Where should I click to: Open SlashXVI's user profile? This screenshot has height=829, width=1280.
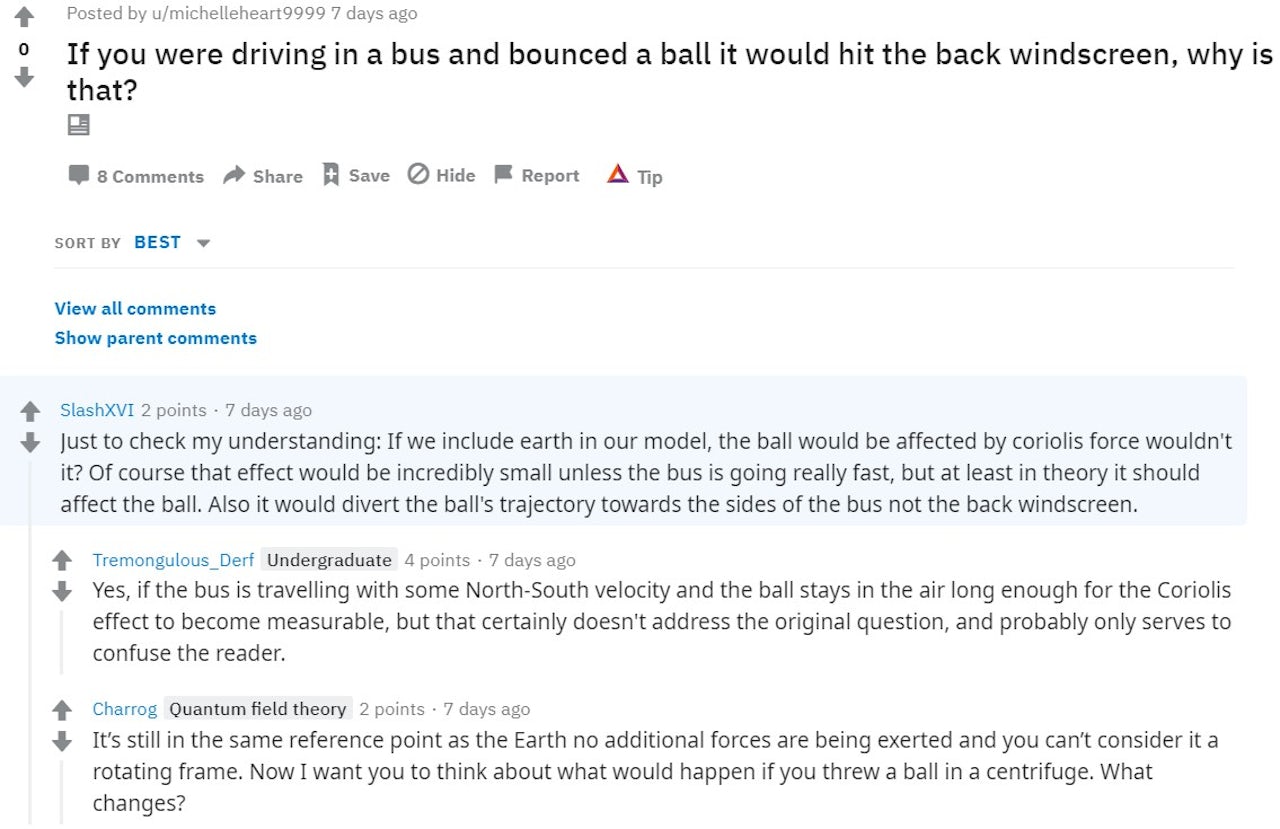(x=96, y=410)
